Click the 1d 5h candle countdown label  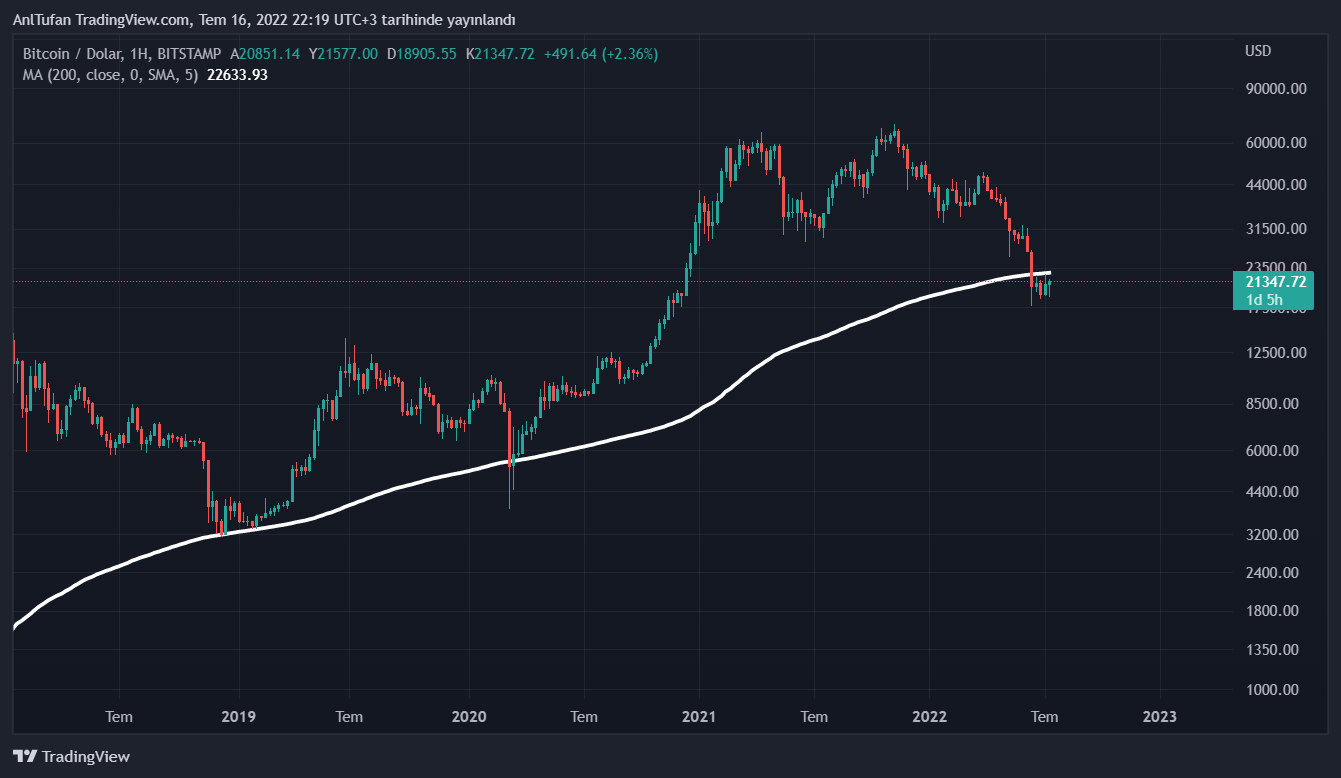pyautogui.click(x=1265, y=300)
